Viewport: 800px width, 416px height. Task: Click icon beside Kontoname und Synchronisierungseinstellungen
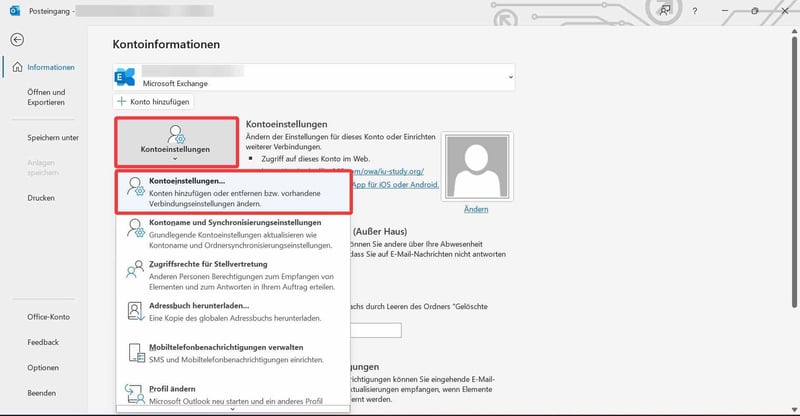tap(136, 228)
